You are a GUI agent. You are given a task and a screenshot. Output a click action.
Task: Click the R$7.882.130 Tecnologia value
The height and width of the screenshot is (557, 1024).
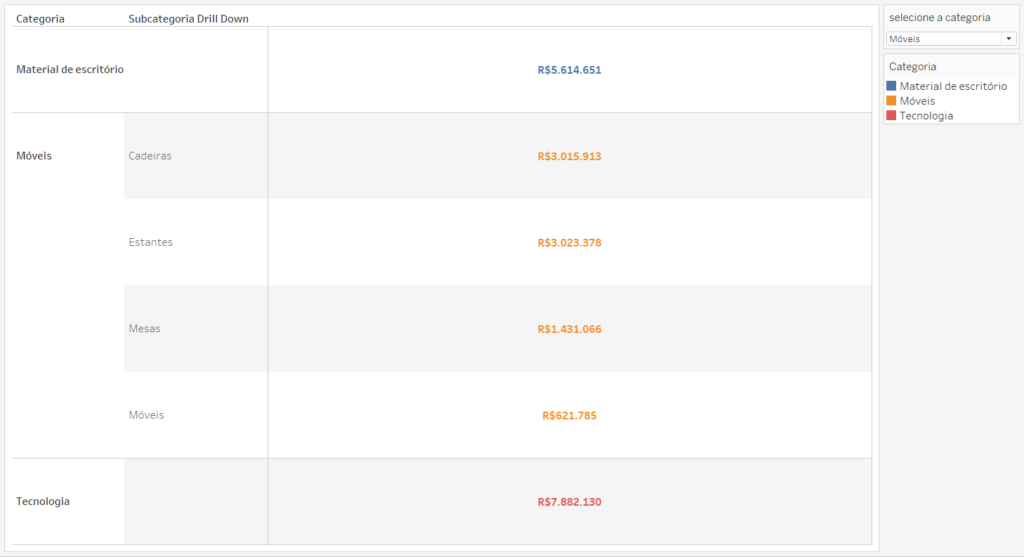[x=569, y=502]
